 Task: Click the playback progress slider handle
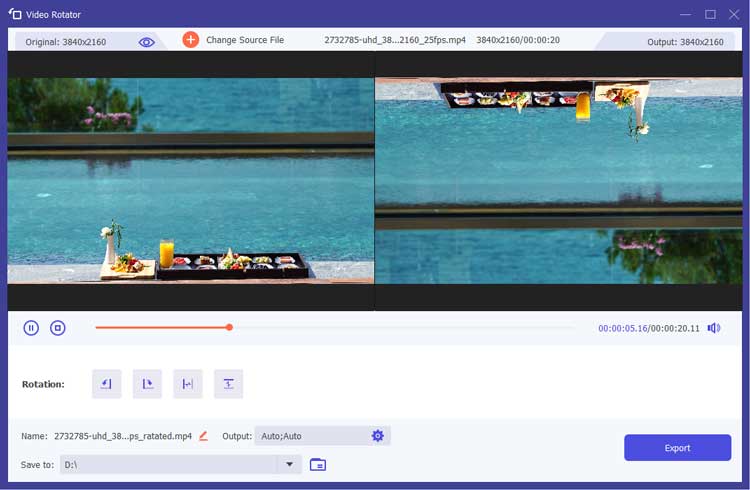click(x=229, y=327)
